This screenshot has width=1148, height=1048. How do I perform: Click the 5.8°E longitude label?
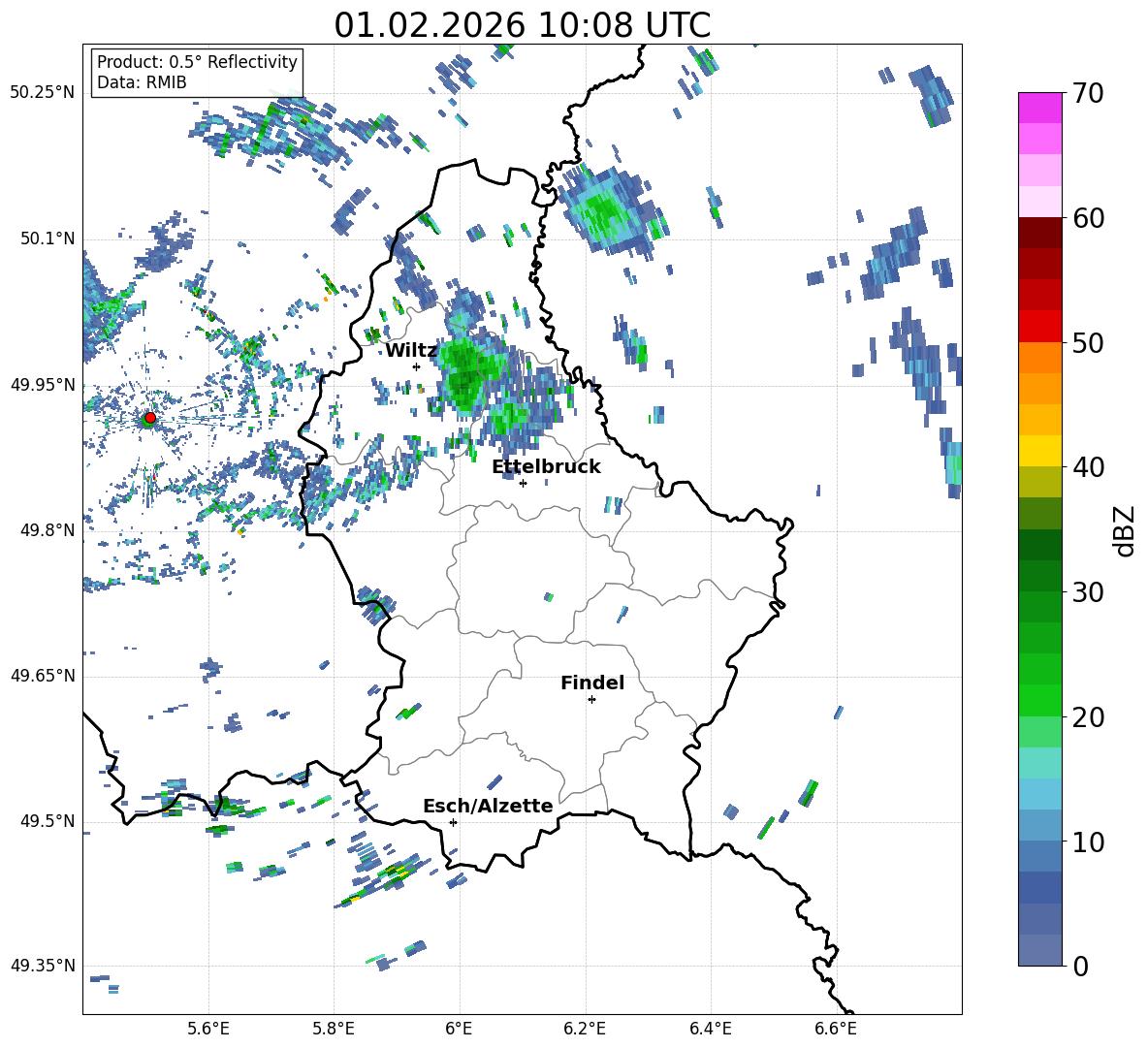[334, 1029]
